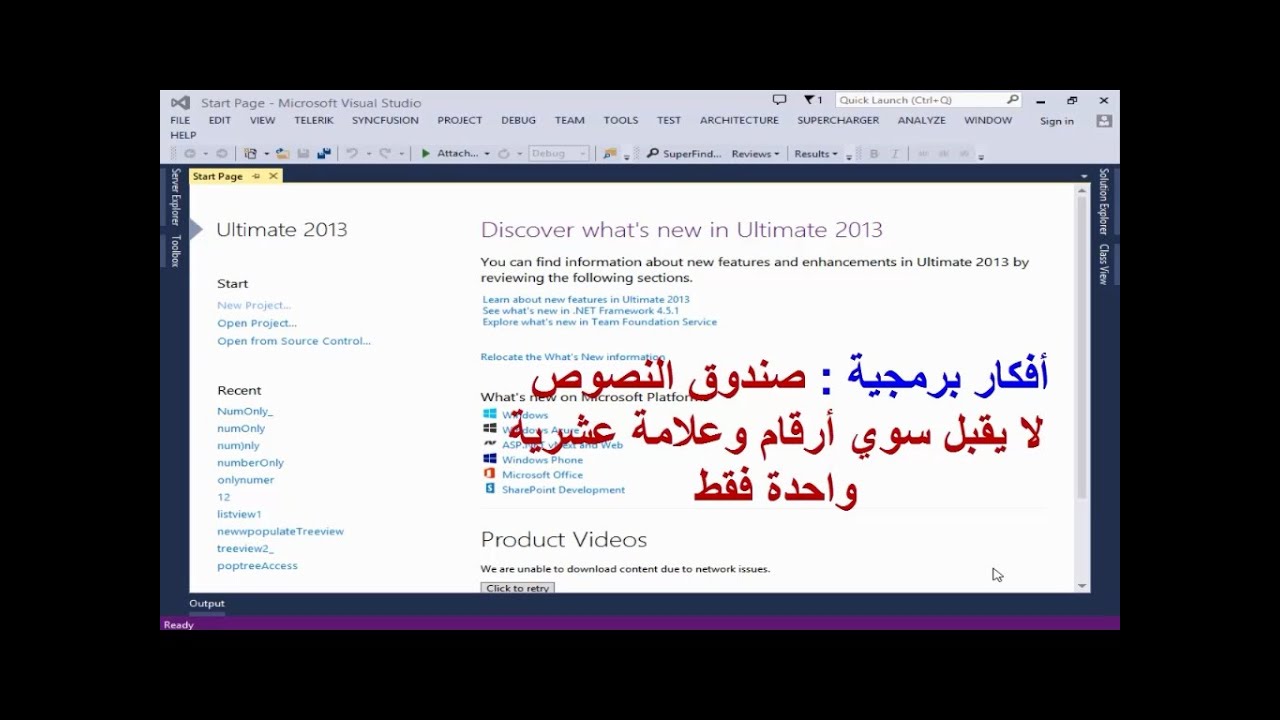Open the document tabs overflow dropdown arrow
The height and width of the screenshot is (720, 1280).
tap(1084, 177)
